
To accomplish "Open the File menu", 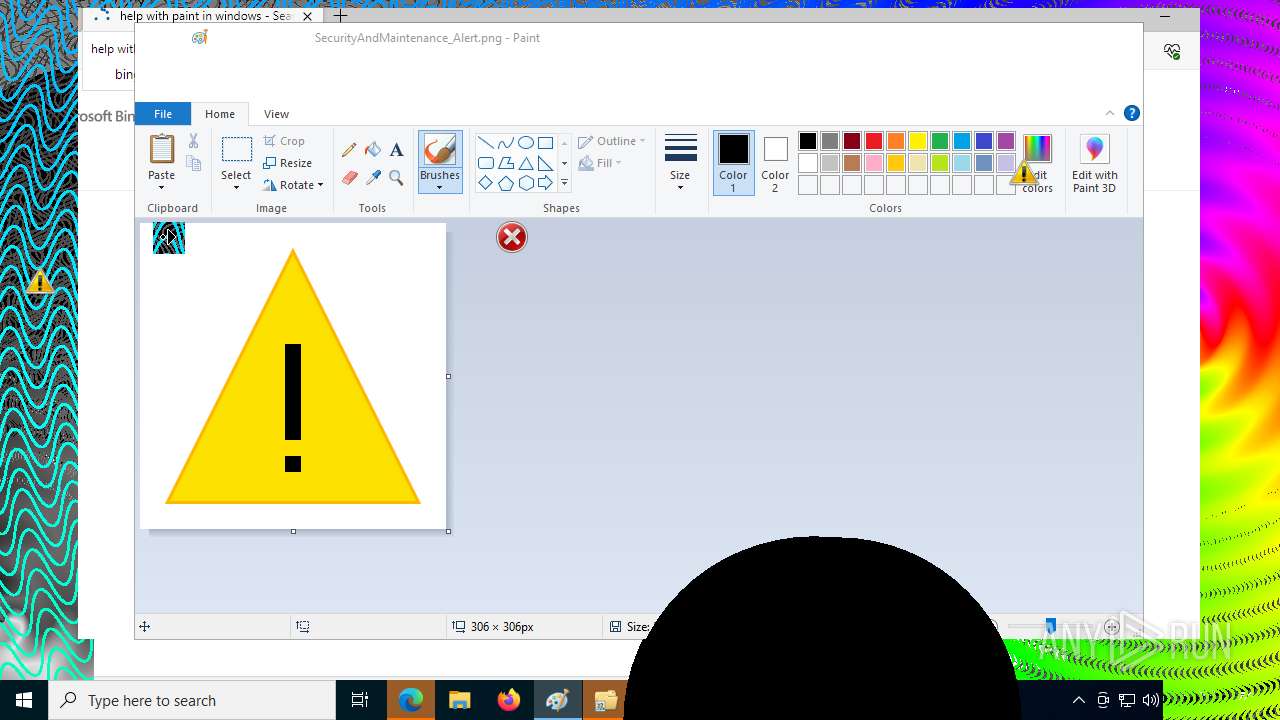I will pyautogui.click(x=163, y=114).
